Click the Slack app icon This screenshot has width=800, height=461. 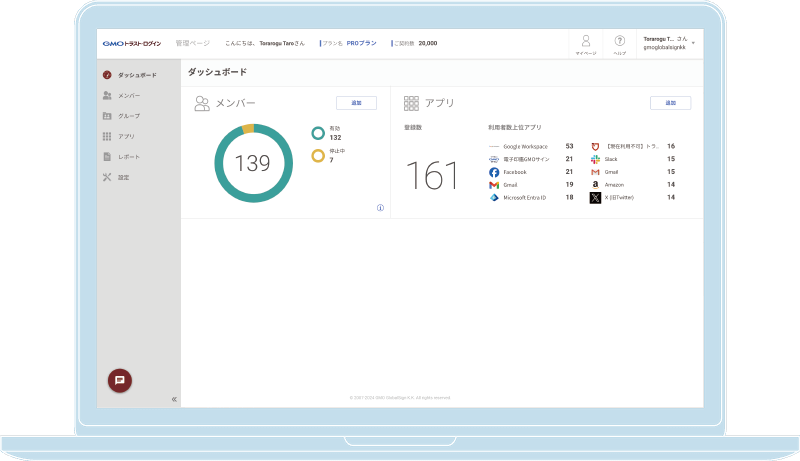(595, 159)
